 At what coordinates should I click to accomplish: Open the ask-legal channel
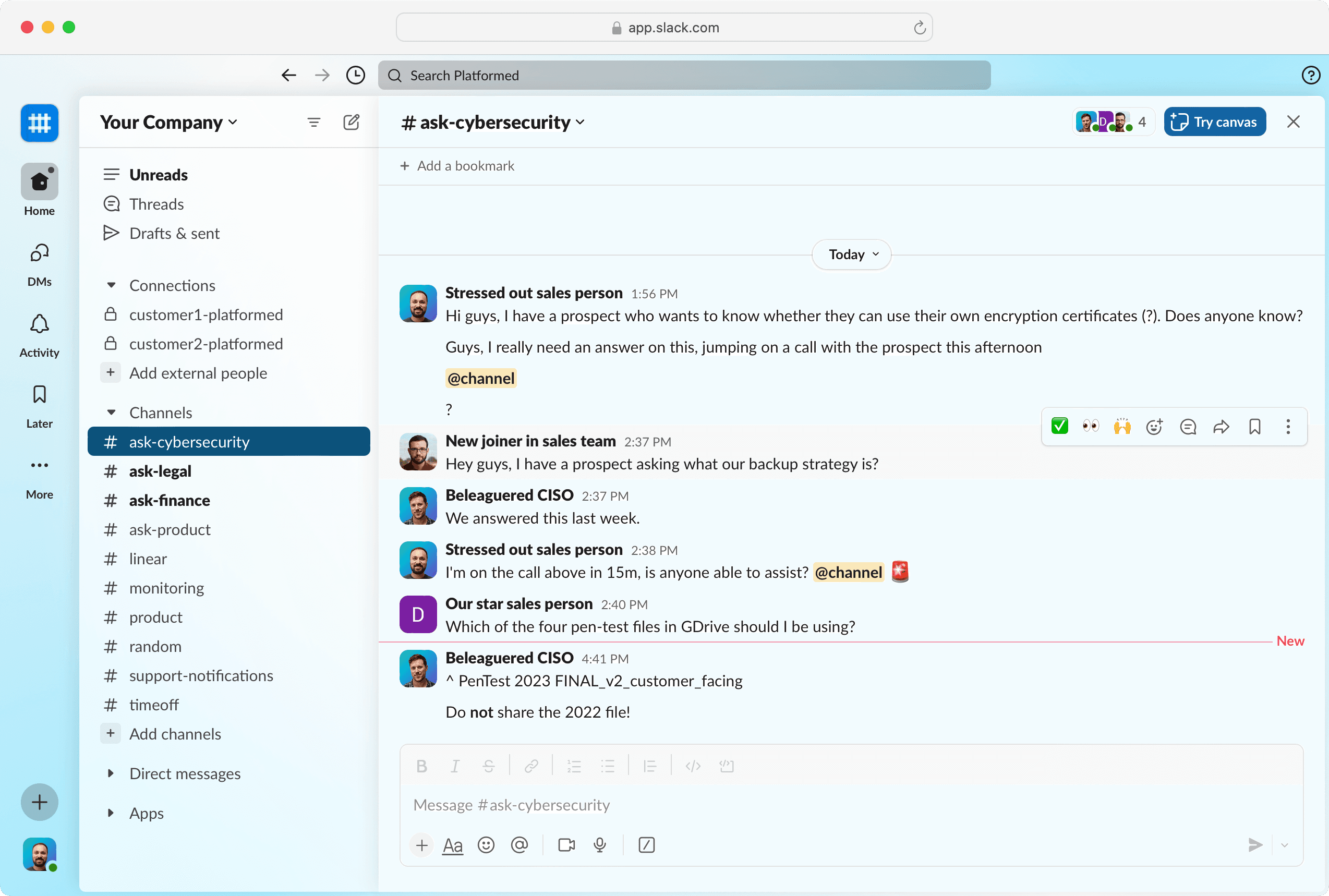(x=160, y=471)
